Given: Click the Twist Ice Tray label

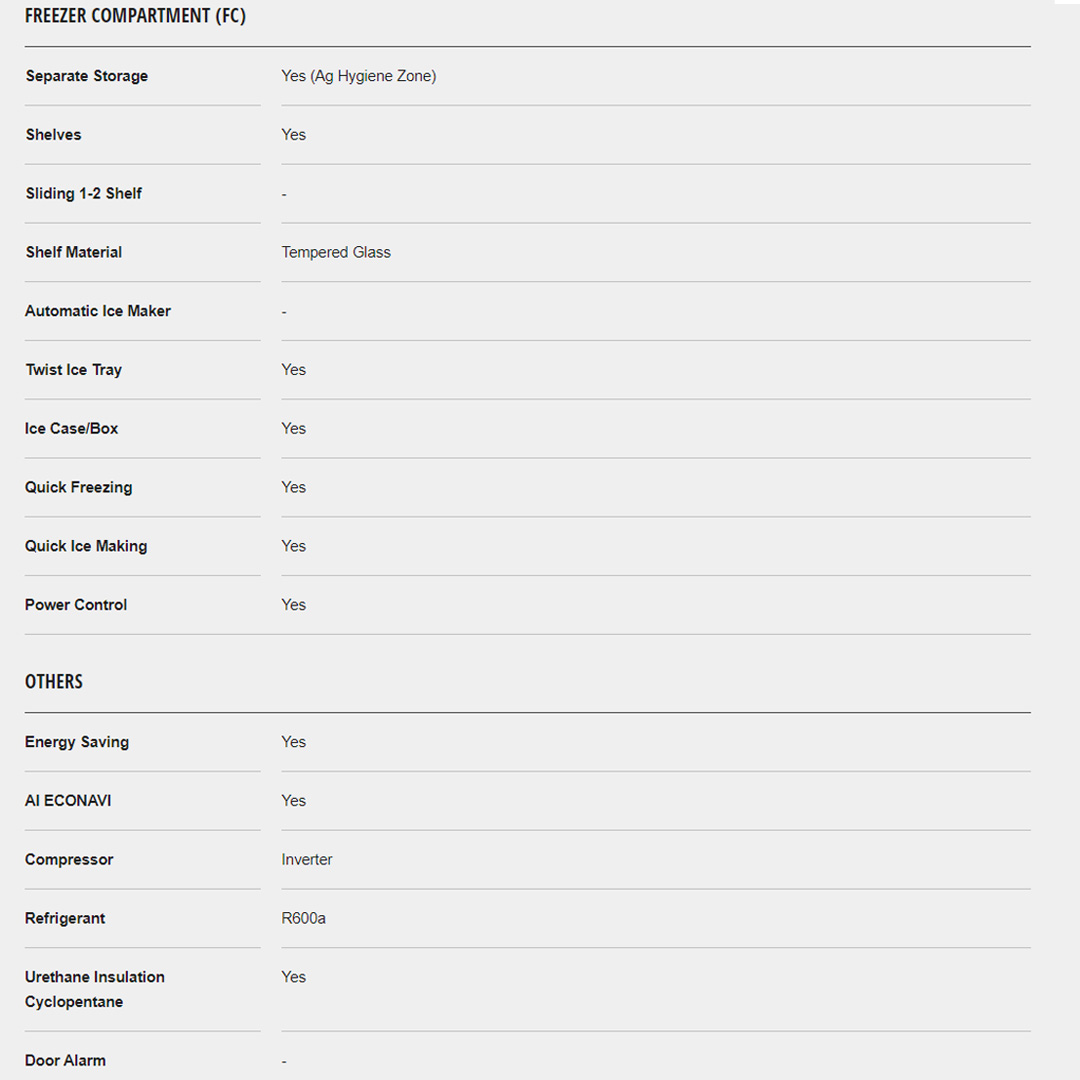Looking at the screenshot, I should pyautogui.click(x=74, y=370).
